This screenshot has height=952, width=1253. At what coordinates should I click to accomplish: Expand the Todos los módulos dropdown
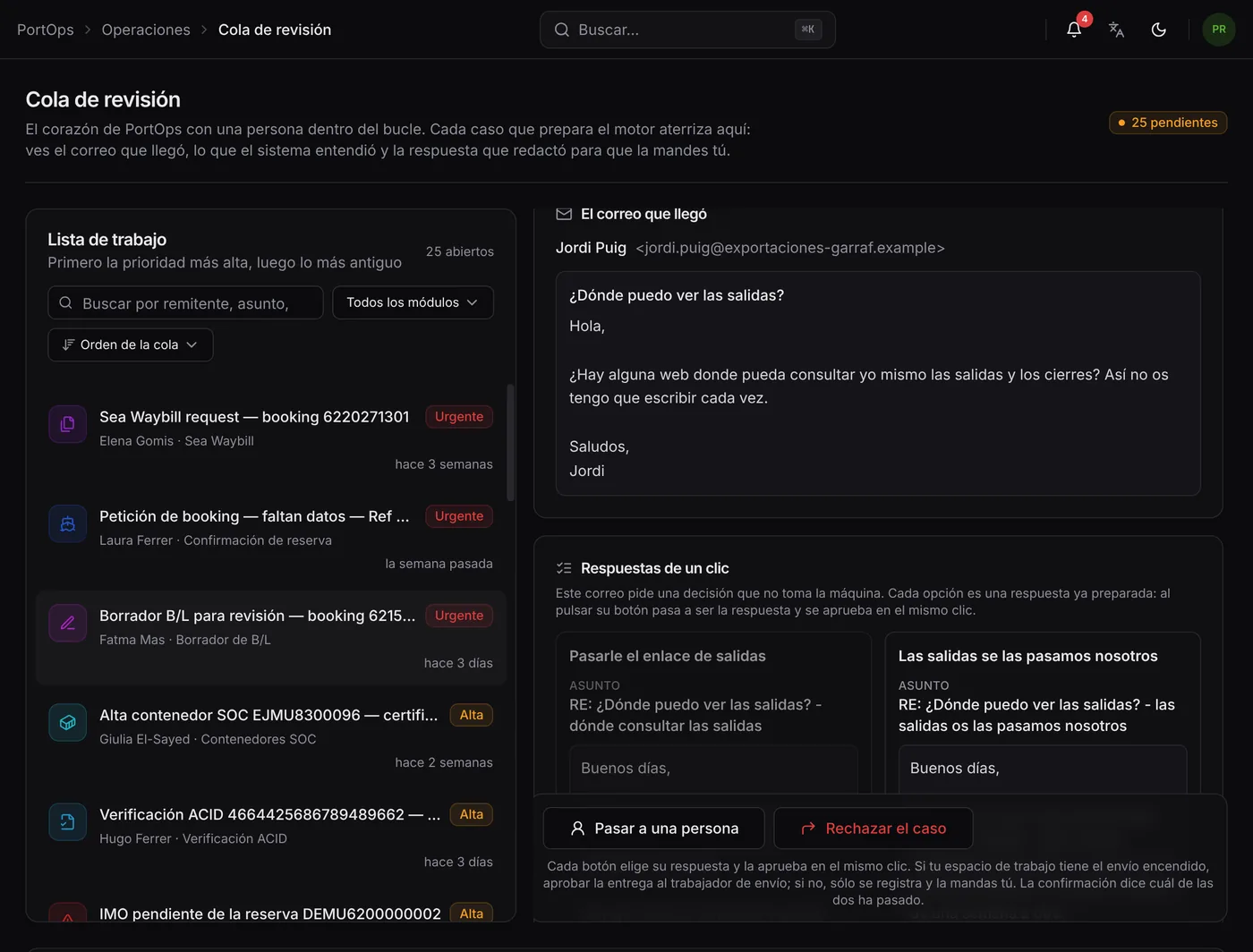413,302
